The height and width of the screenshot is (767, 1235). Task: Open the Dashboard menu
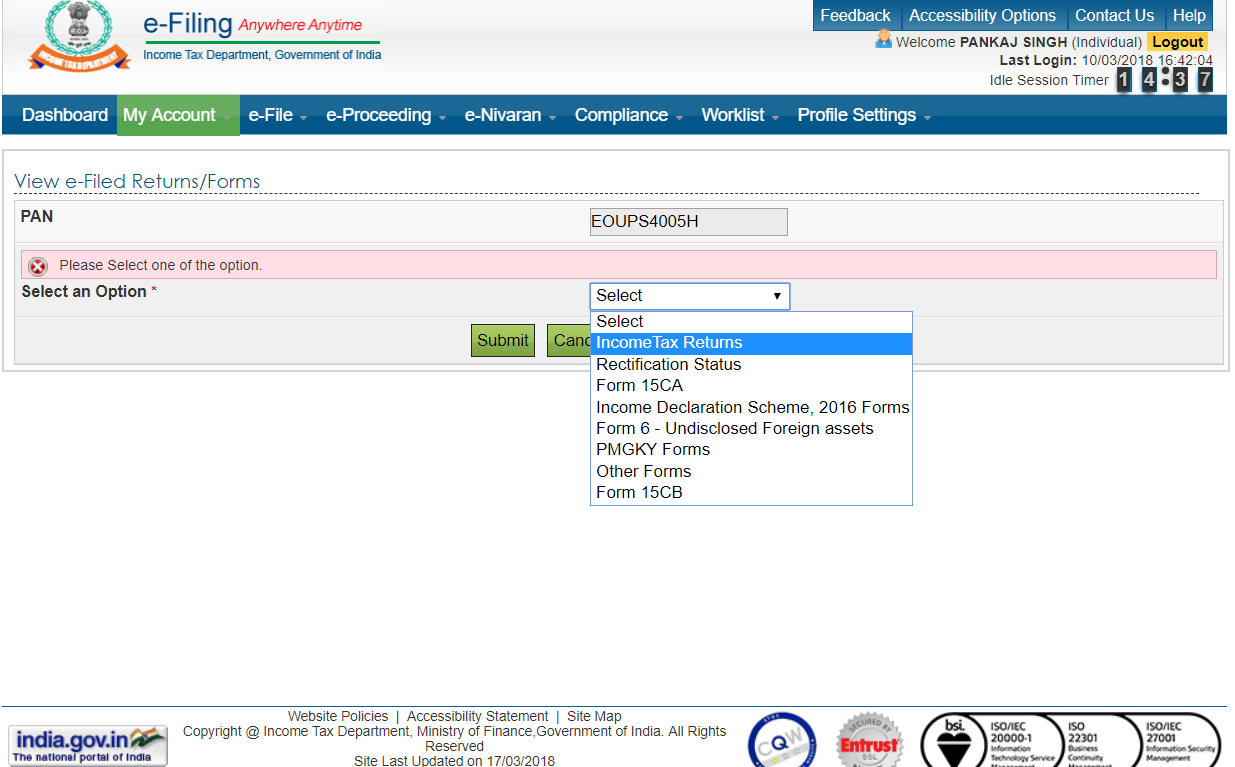click(x=64, y=115)
